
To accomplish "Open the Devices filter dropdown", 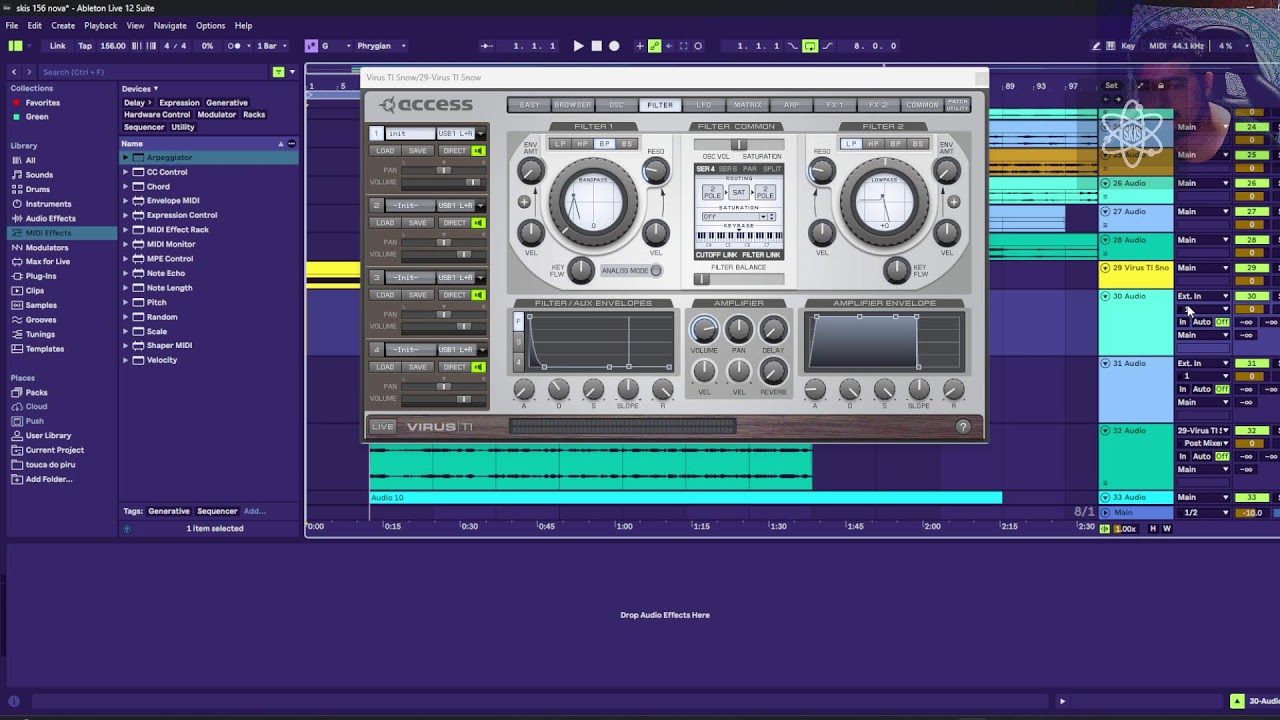I will [140, 89].
